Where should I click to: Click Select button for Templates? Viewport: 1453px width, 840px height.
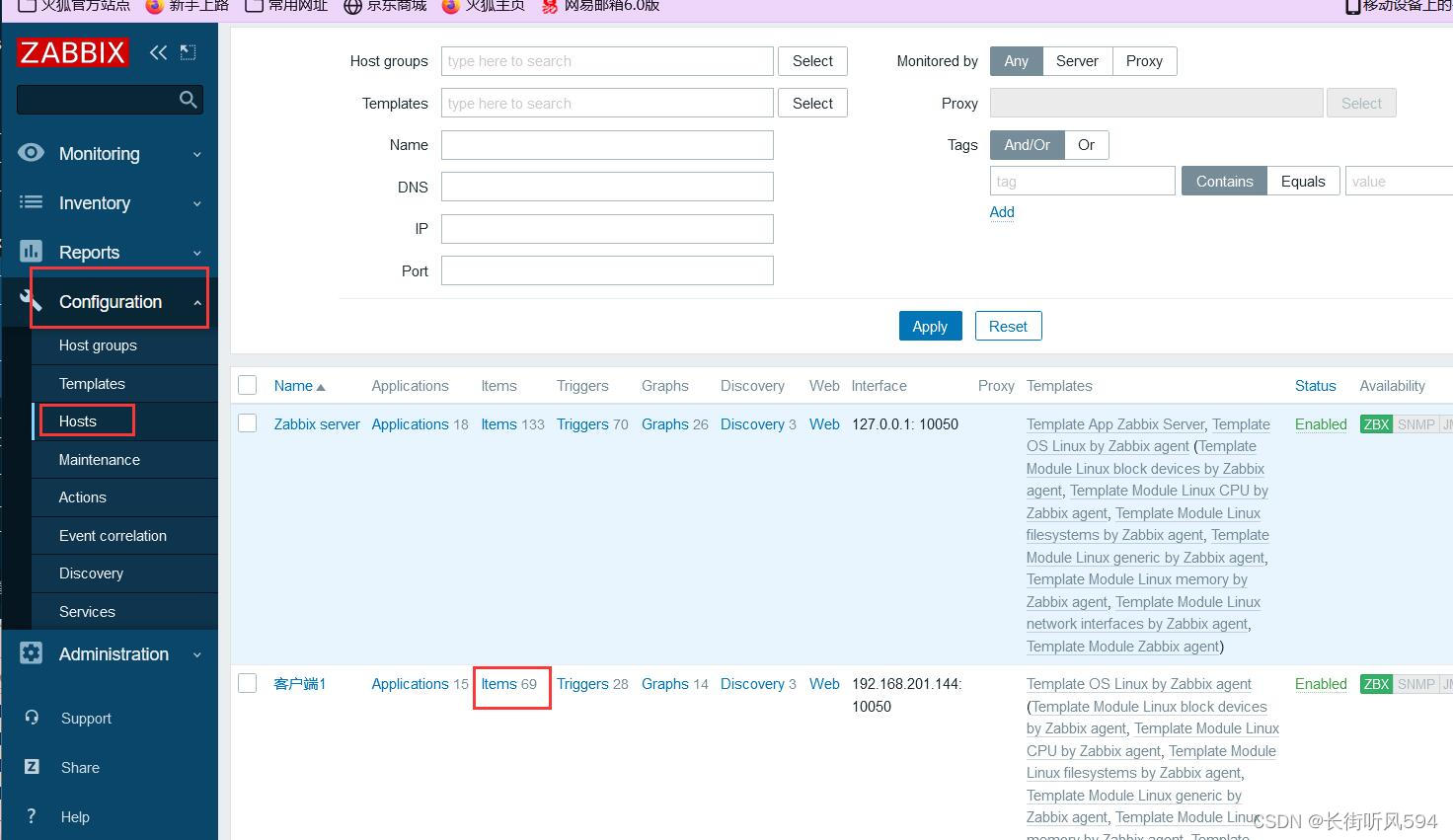pyautogui.click(x=812, y=104)
